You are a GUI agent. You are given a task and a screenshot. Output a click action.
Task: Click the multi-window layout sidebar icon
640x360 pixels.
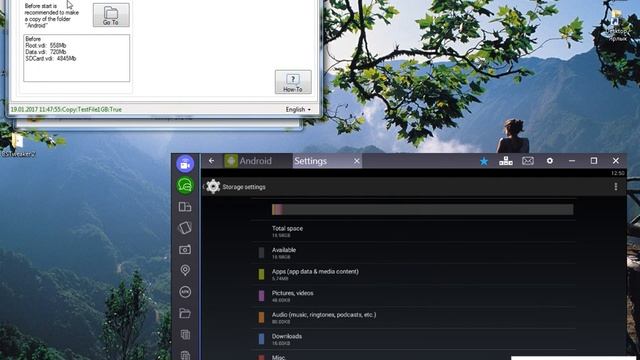coord(185,207)
